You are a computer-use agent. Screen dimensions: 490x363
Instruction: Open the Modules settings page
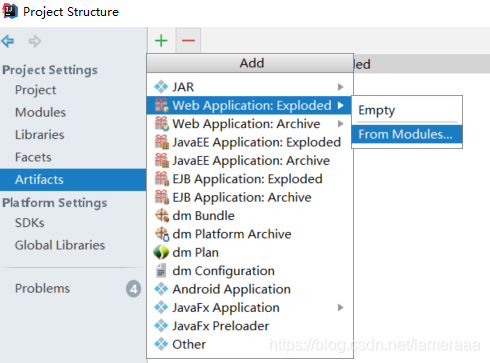click(x=40, y=112)
